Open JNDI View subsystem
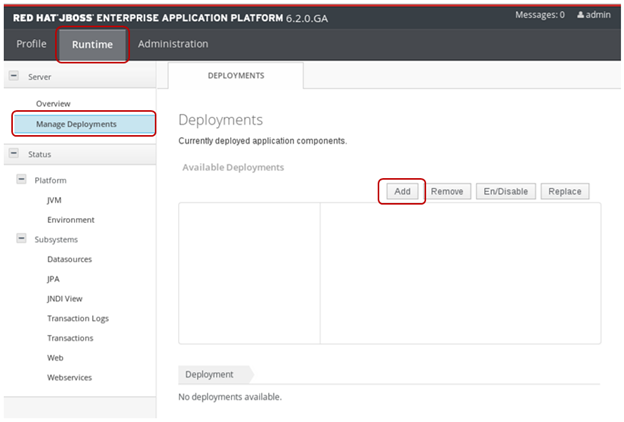Screen dimensions: 624x422 pos(67,298)
